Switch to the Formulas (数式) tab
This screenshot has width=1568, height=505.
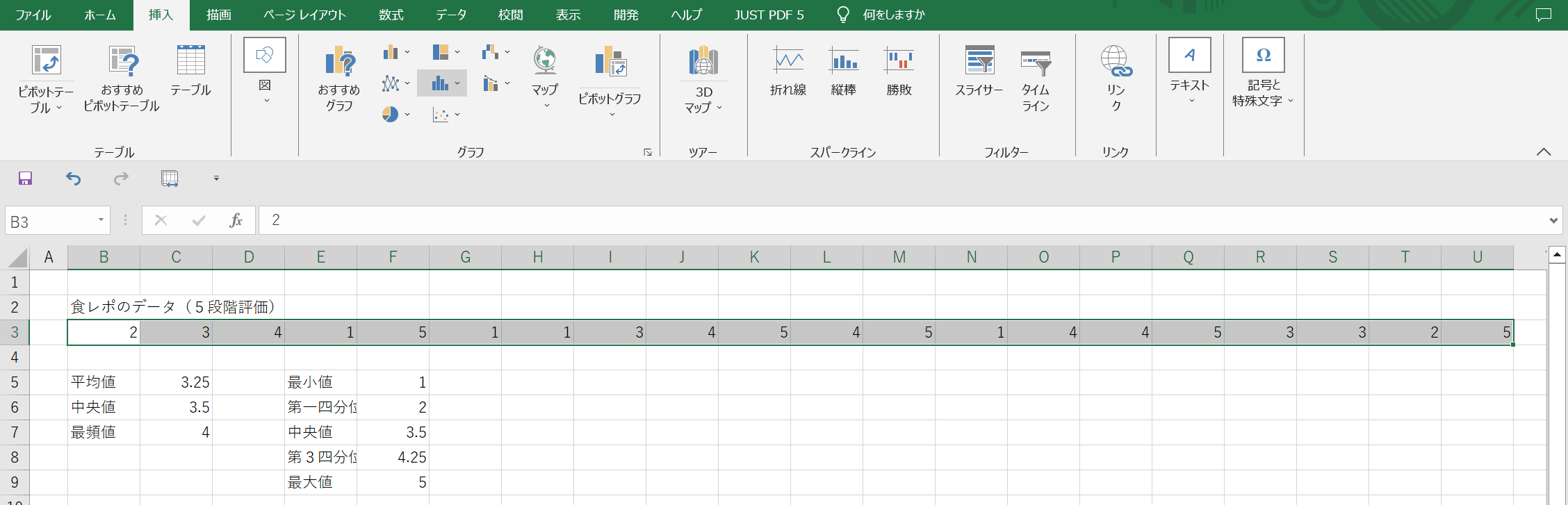(391, 15)
